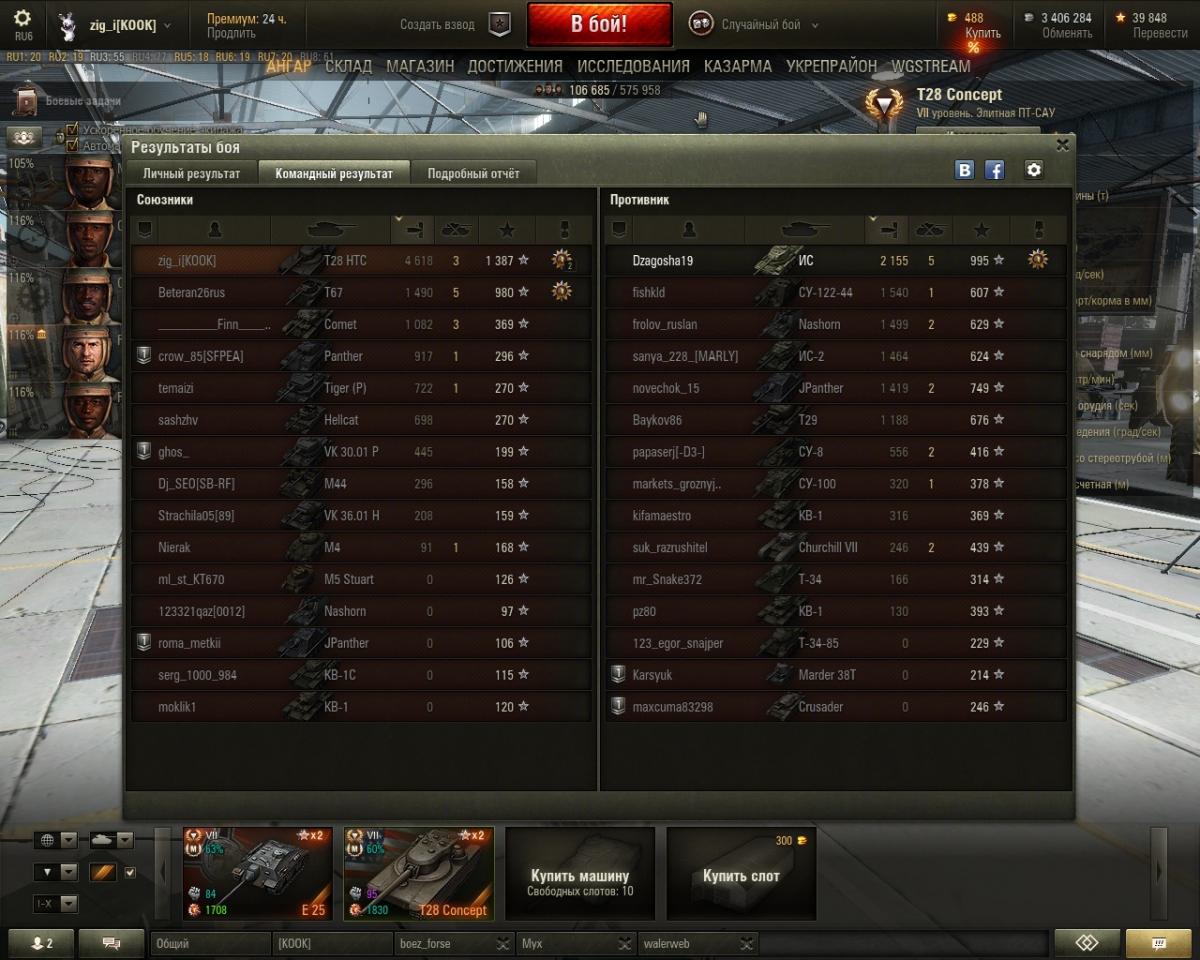Click the Купить слот button
The height and width of the screenshot is (960, 1200).
tap(741, 874)
